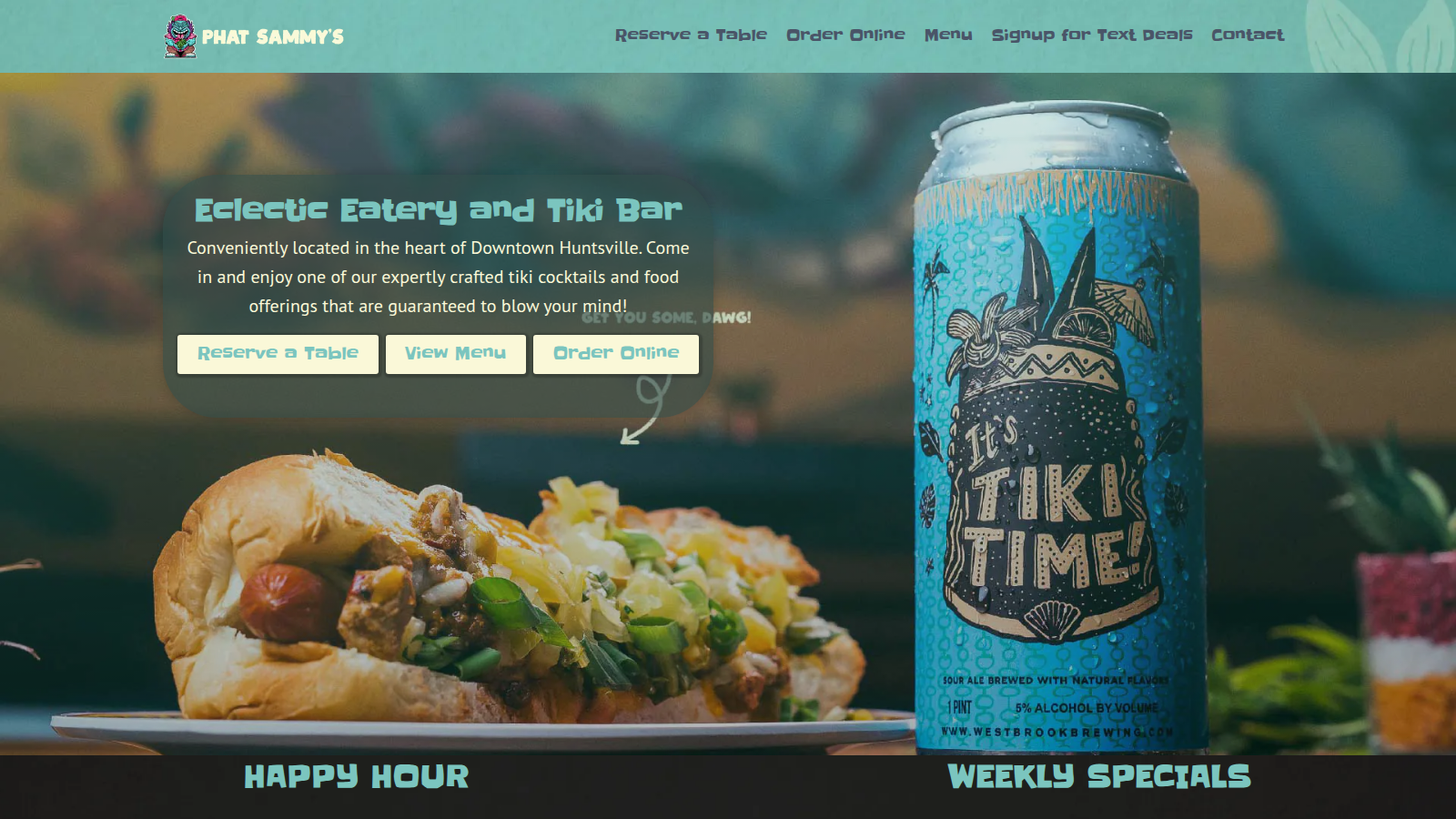Click the curly arrow doodle pointing at hot dog

click(646, 409)
